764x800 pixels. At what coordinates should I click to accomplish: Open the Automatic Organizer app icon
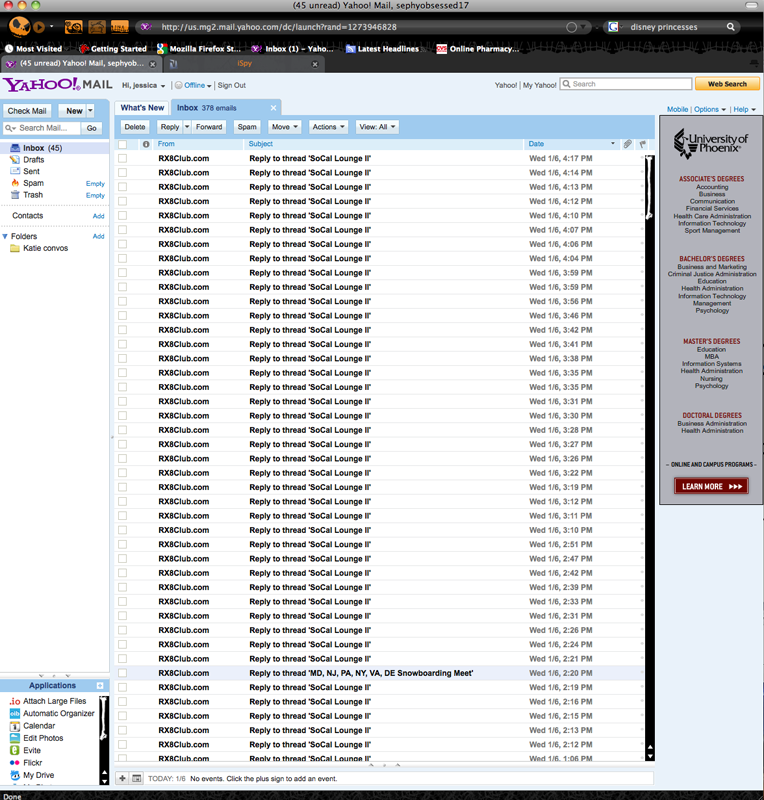pyautogui.click(x=15, y=714)
